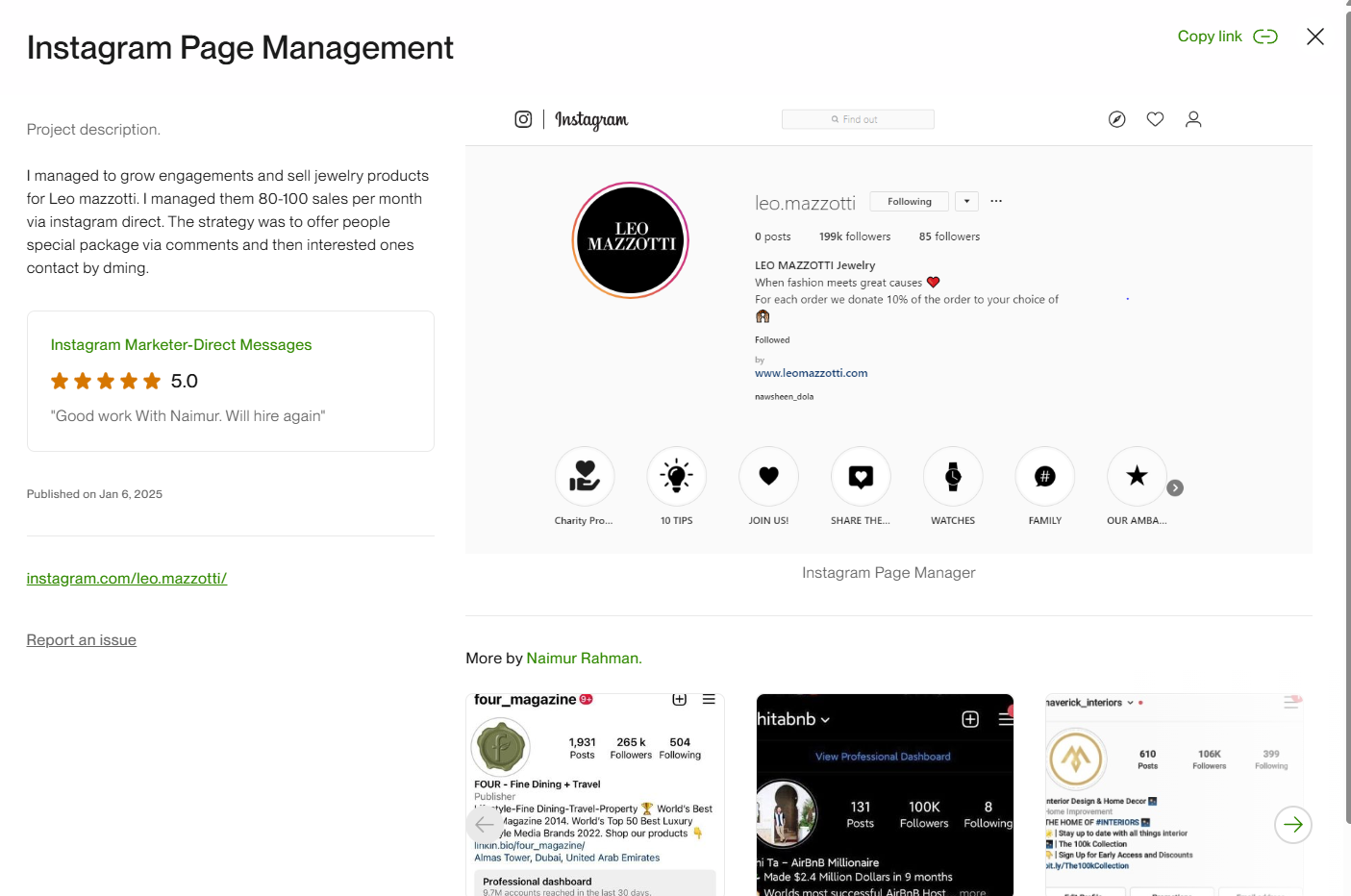Screen dimensions: 1351x896
Task: Click the Instagram camera logo icon
Action: click(523, 119)
